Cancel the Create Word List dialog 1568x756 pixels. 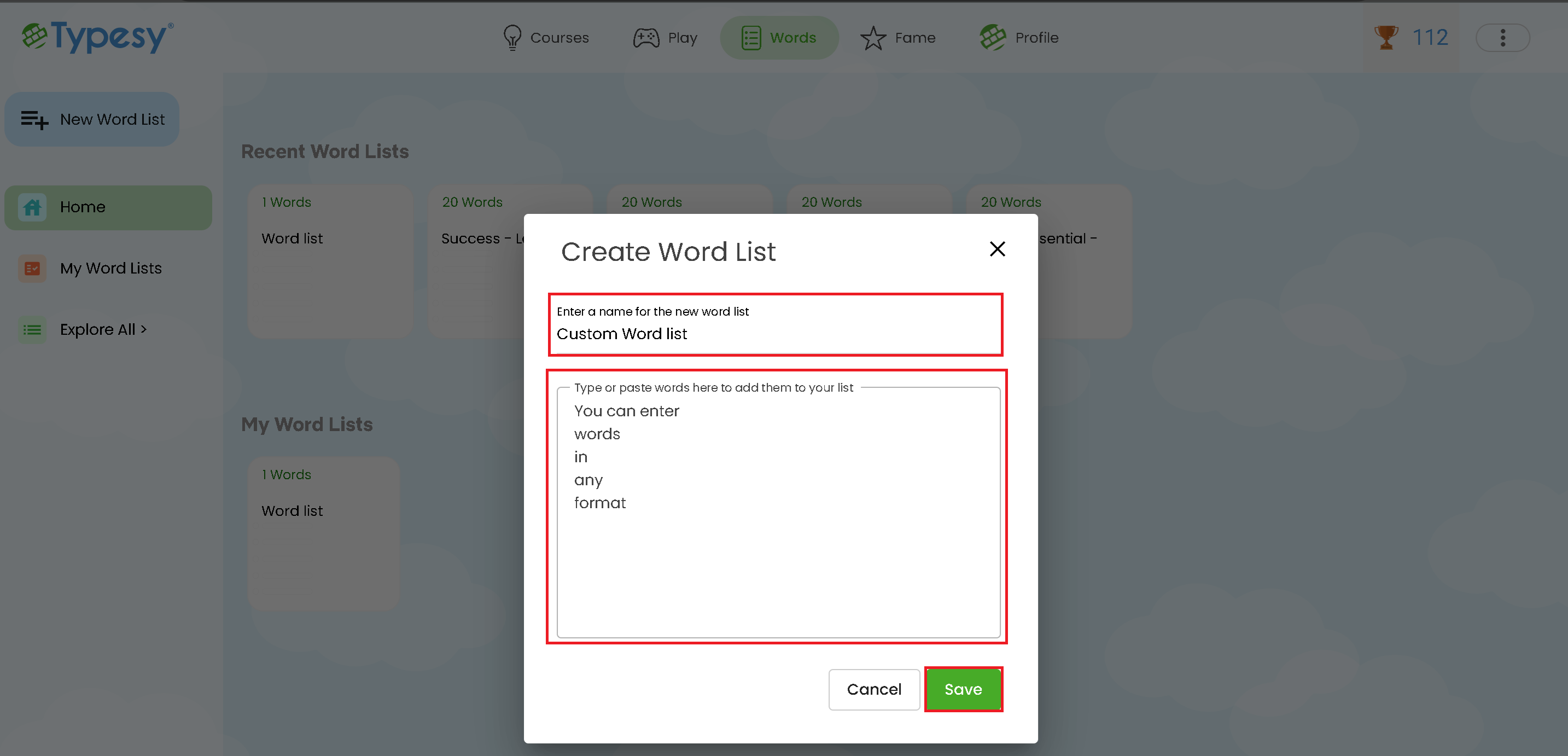(x=873, y=689)
